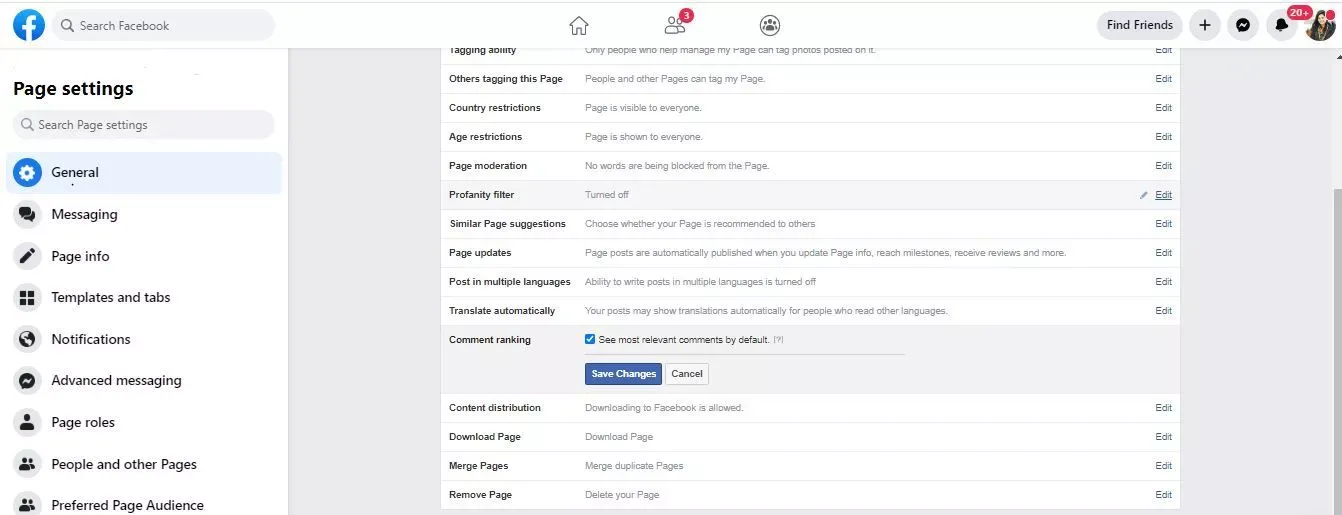Expand the Profanity filter setting via Edit
Screen dimensions: 1342x515
coord(1163,195)
